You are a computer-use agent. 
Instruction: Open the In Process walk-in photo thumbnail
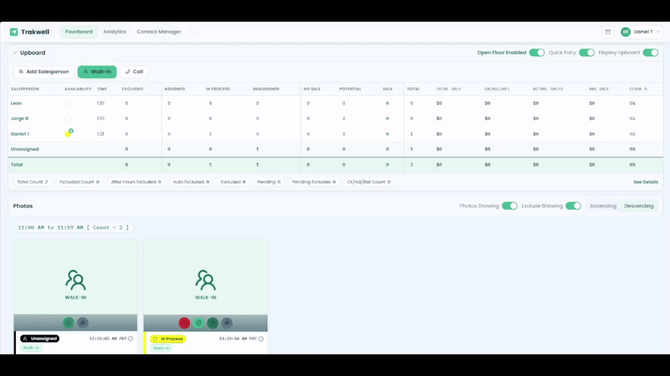pos(206,277)
